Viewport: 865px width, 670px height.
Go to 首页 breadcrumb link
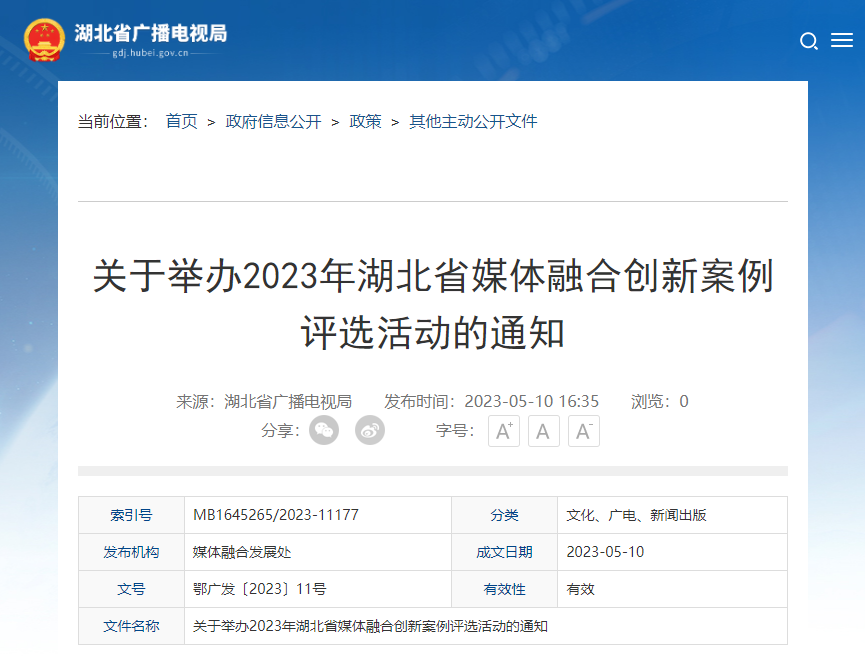click(181, 121)
